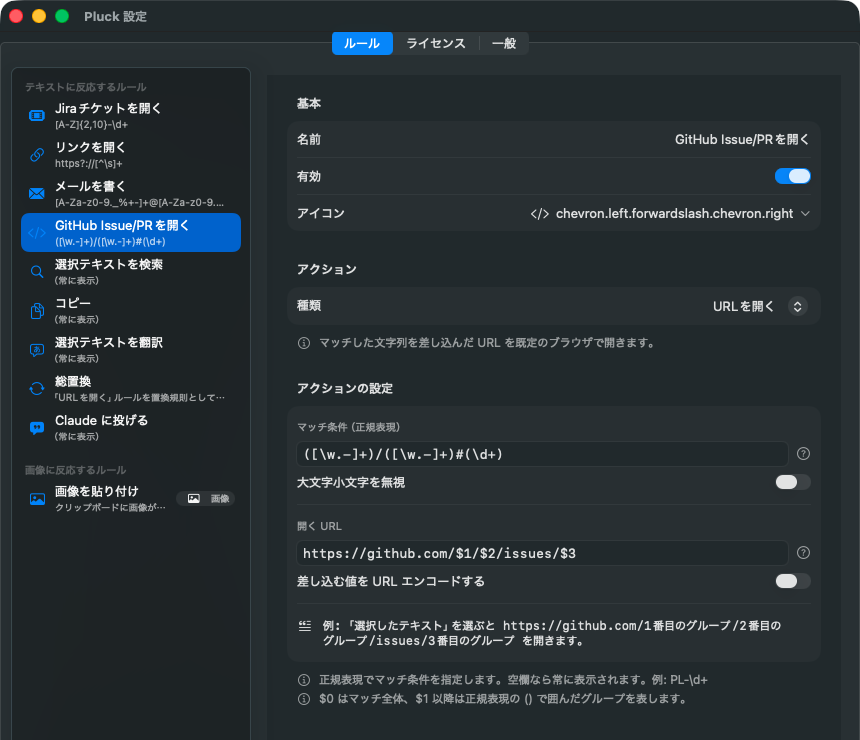Switch to the ライセンス tab
860x740 pixels.
(x=436, y=43)
